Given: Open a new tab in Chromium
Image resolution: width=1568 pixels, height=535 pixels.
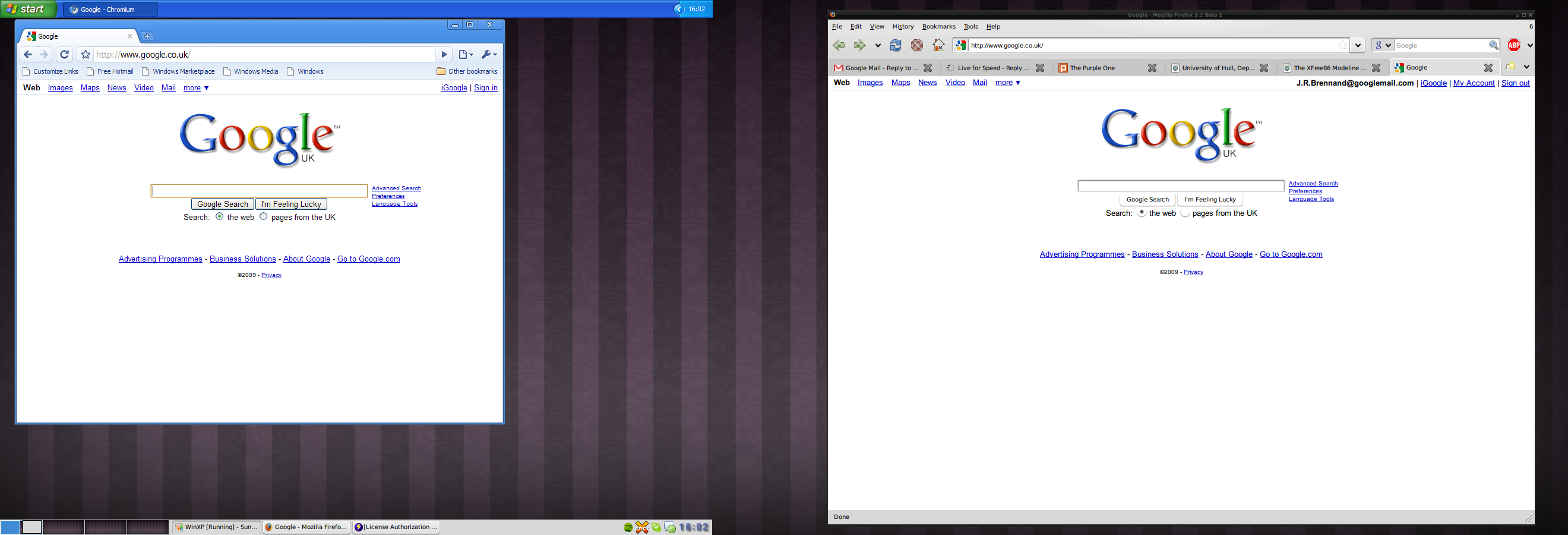Looking at the screenshot, I should [147, 37].
